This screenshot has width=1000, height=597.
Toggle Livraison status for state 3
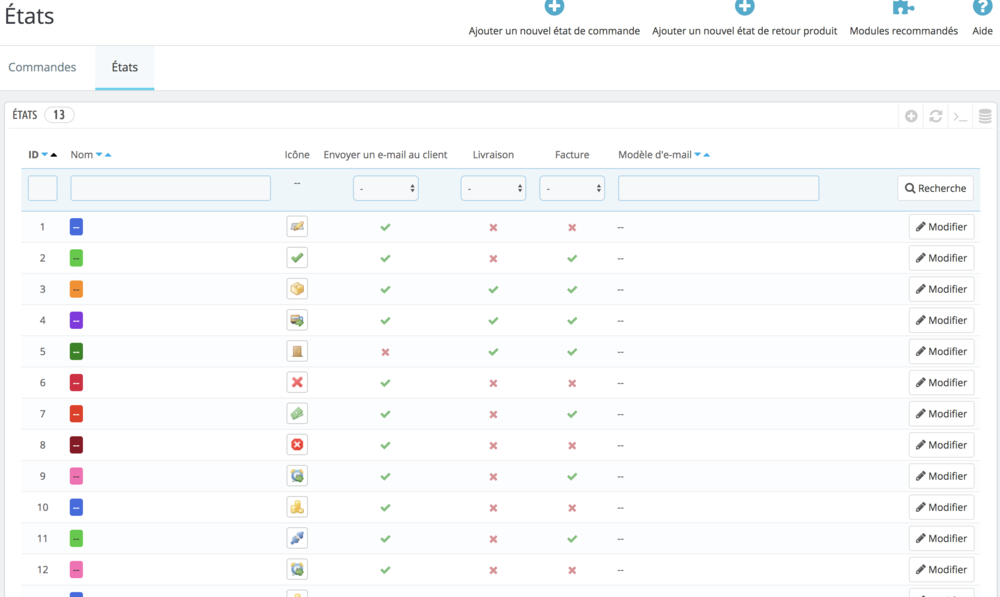pos(493,289)
